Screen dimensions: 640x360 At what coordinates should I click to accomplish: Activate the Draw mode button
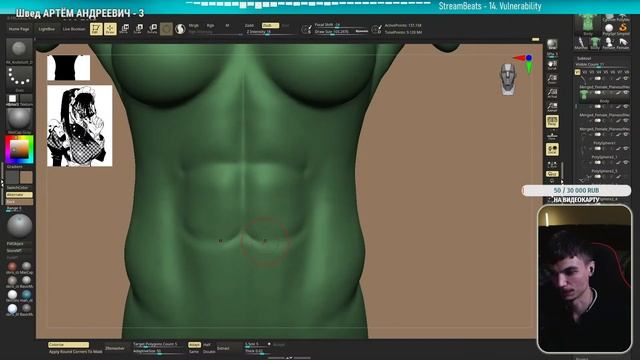[x=110, y=29]
